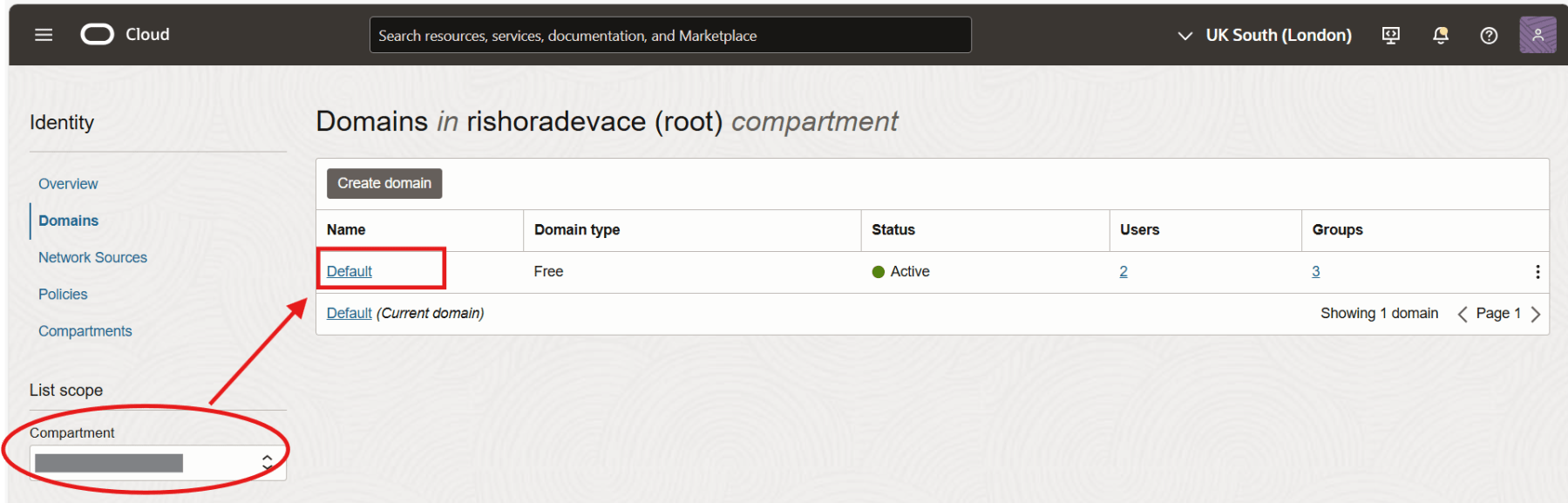This screenshot has height=503, width=1568.
Task: Click in the search resources field
Action: pos(669,35)
